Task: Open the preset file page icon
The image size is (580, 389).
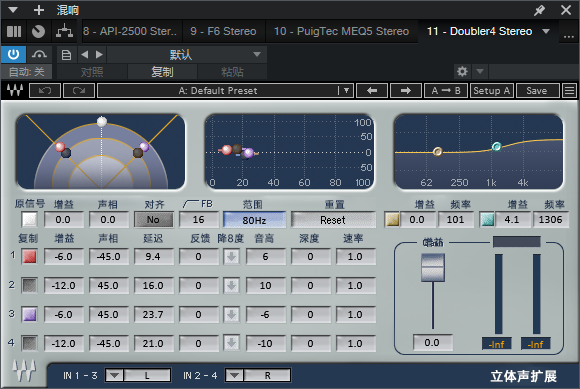Action: (x=66, y=55)
